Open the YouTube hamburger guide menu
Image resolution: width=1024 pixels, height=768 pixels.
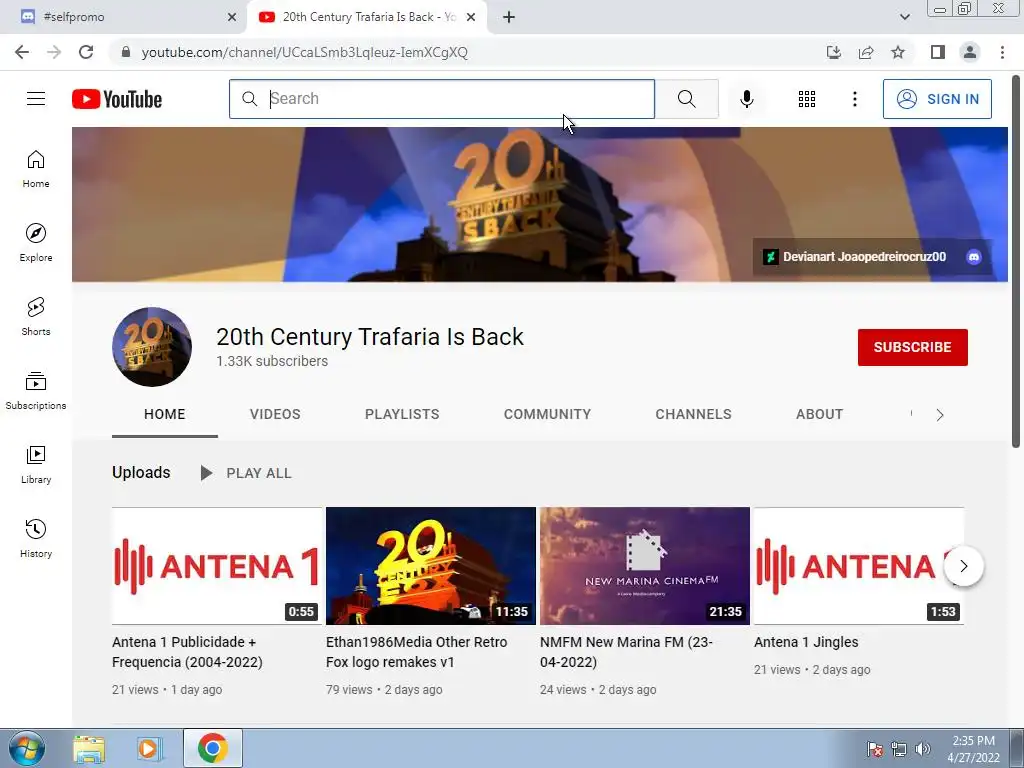point(36,99)
